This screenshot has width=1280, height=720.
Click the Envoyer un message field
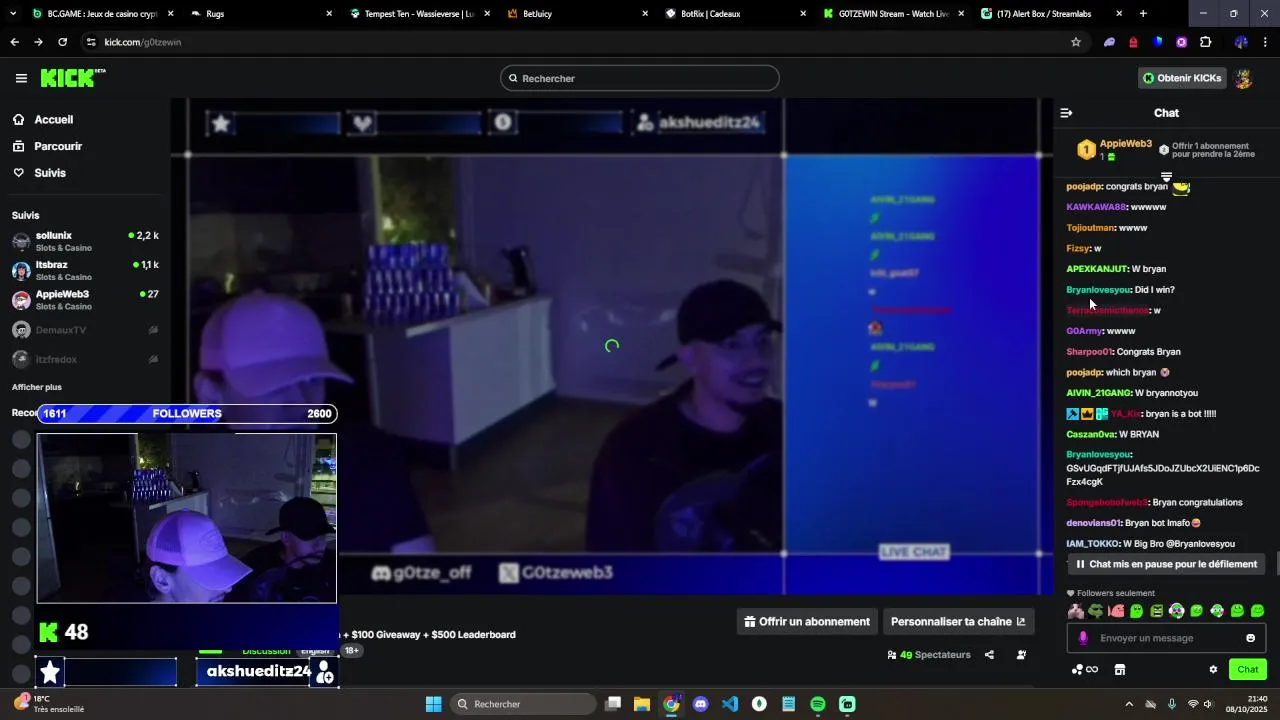click(1168, 638)
